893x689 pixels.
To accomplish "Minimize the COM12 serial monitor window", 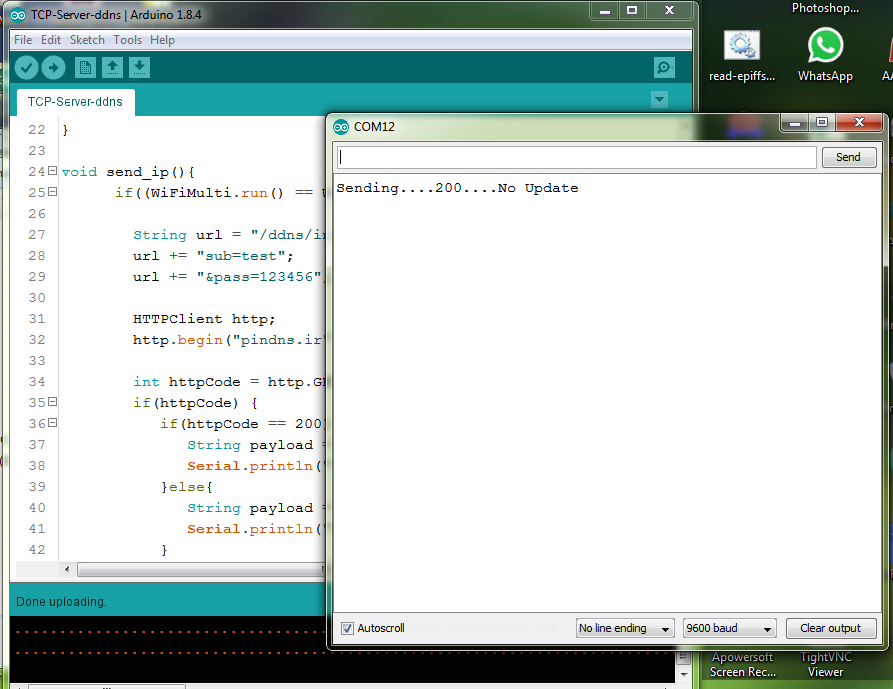I will tap(795, 122).
